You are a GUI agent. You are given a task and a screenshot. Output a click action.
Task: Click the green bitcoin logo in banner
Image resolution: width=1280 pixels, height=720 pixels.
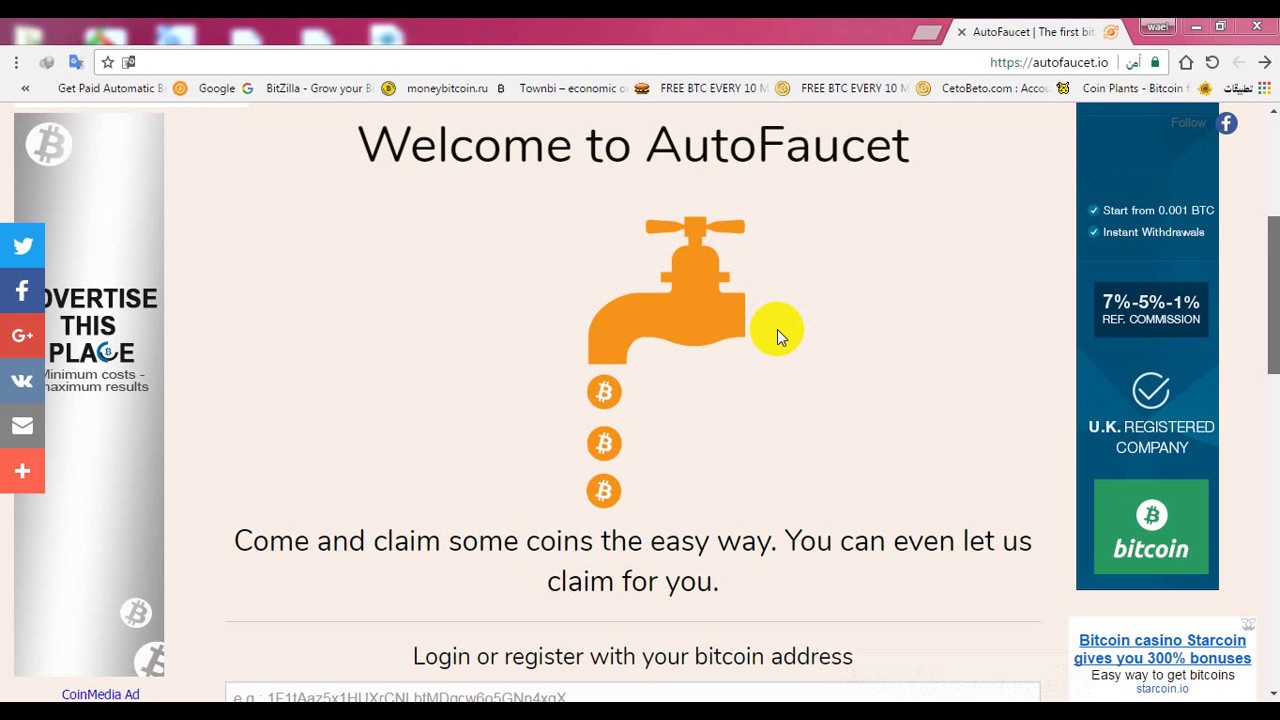1151,527
